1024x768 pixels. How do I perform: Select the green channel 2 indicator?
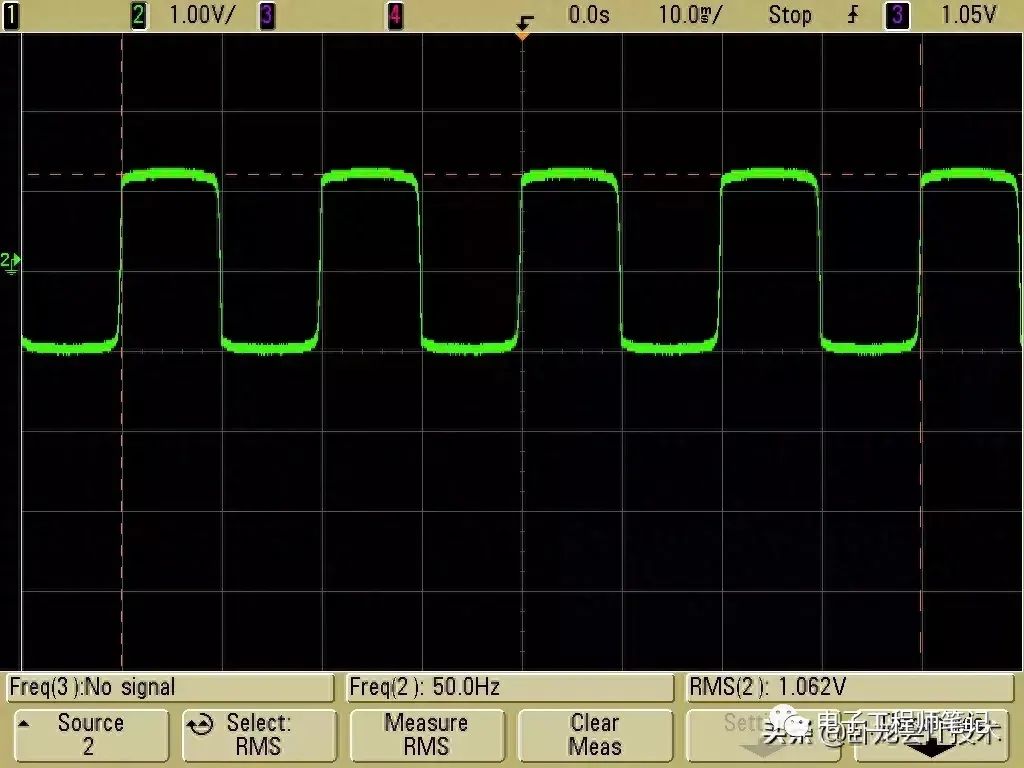(x=138, y=15)
